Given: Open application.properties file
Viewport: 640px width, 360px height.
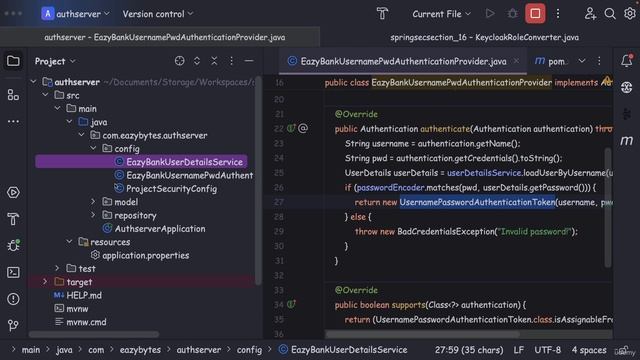Looking at the screenshot, I should 145,255.
